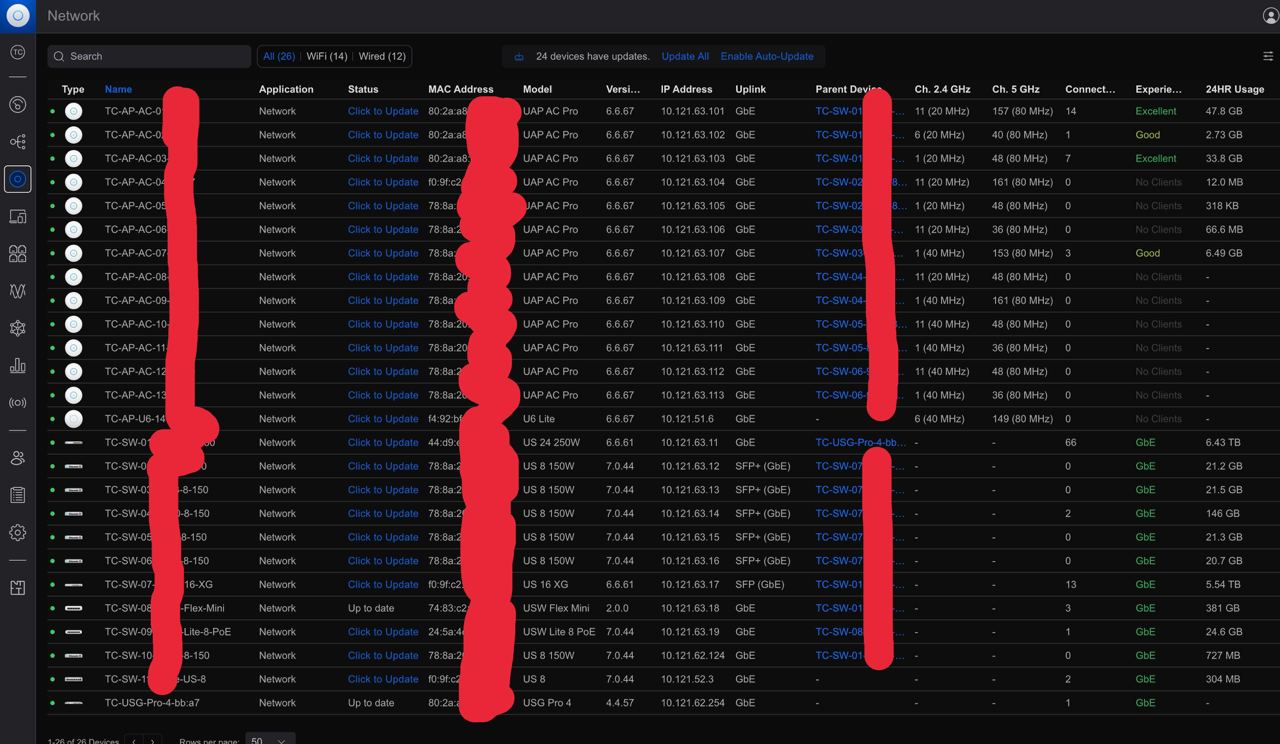Click the Update All link
1280x744 pixels.
[x=685, y=56]
